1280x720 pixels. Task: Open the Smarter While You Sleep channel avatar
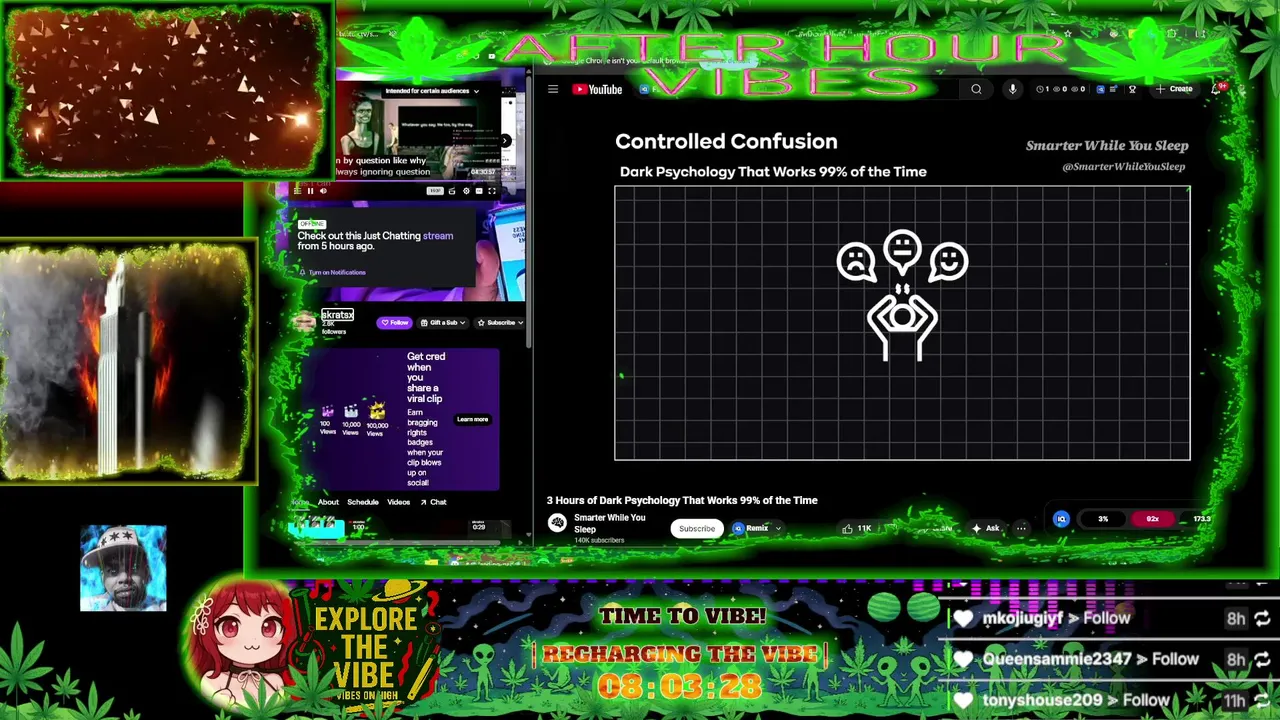click(x=558, y=523)
